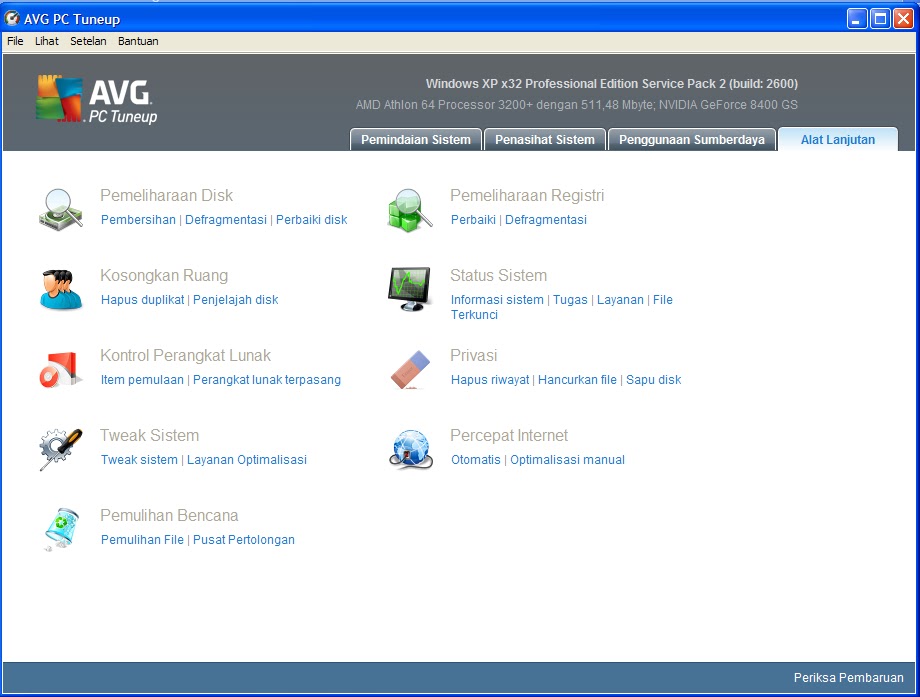Click the Status Sistem heading

[x=499, y=275]
